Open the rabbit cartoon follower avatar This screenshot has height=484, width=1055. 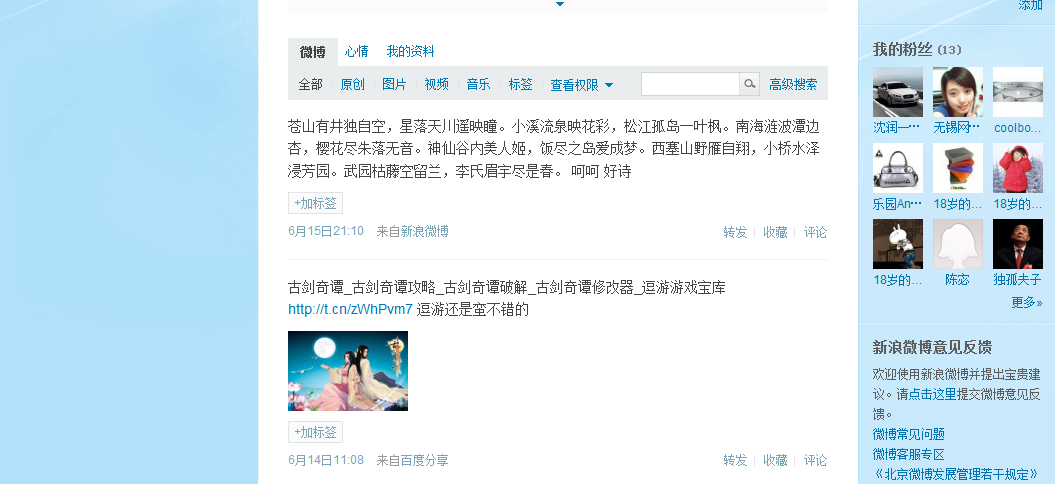[898, 244]
